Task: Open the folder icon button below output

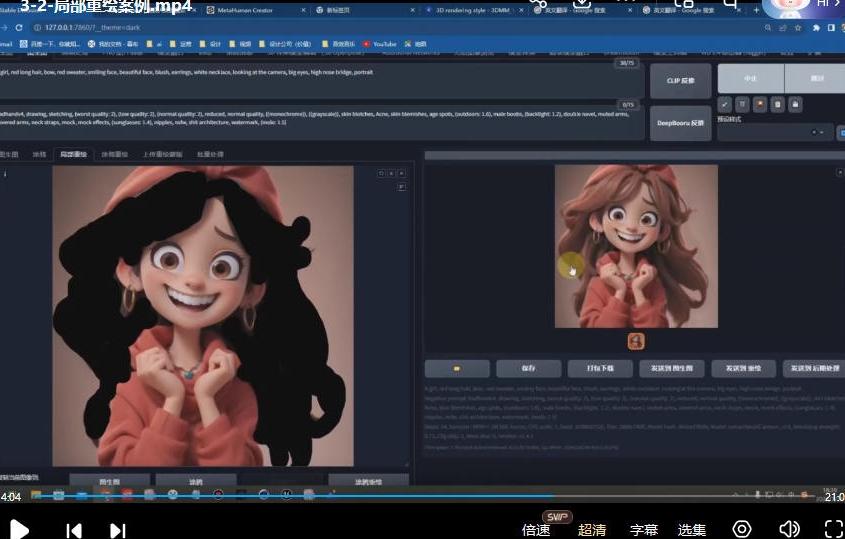Action: point(457,368)
